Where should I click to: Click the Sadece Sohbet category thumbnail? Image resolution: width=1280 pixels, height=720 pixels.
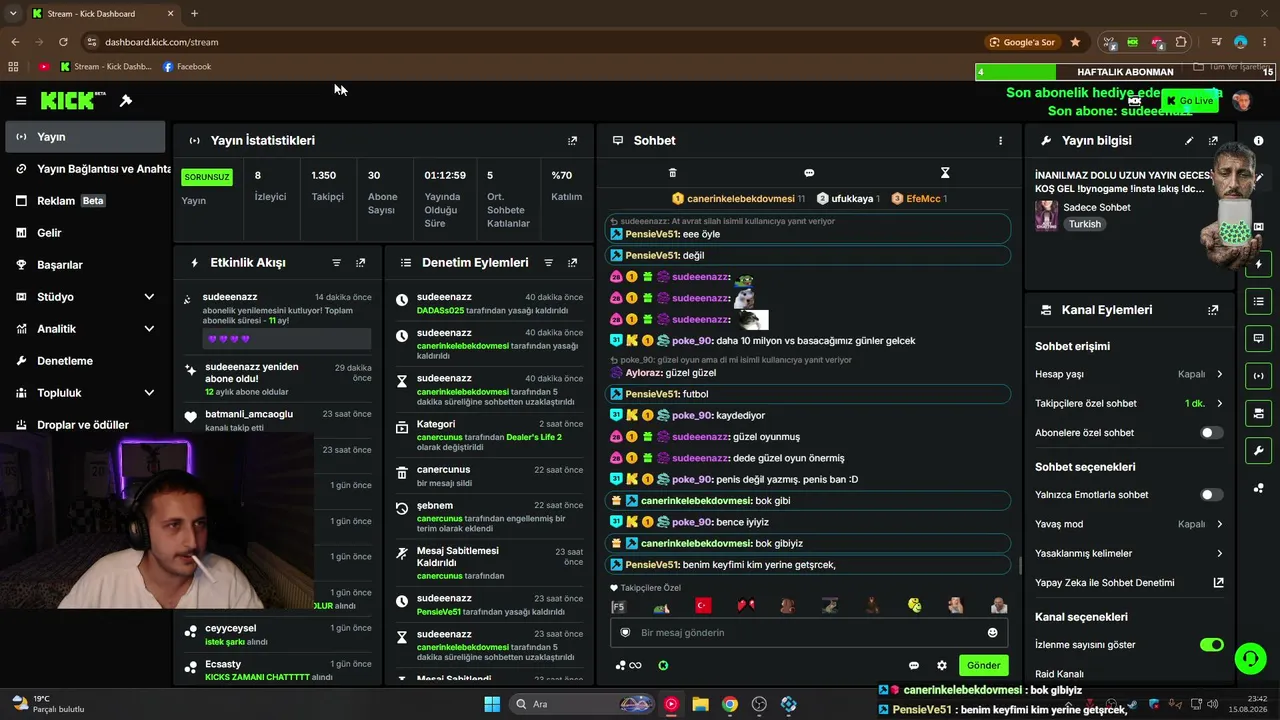[x=1046, y=215]
